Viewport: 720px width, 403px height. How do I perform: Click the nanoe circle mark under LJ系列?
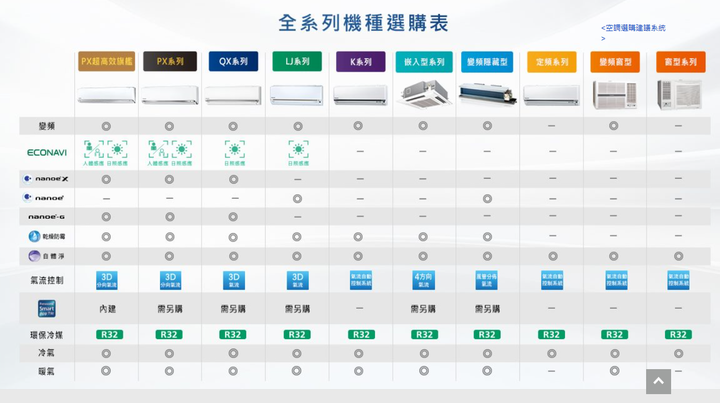(298, 199)
